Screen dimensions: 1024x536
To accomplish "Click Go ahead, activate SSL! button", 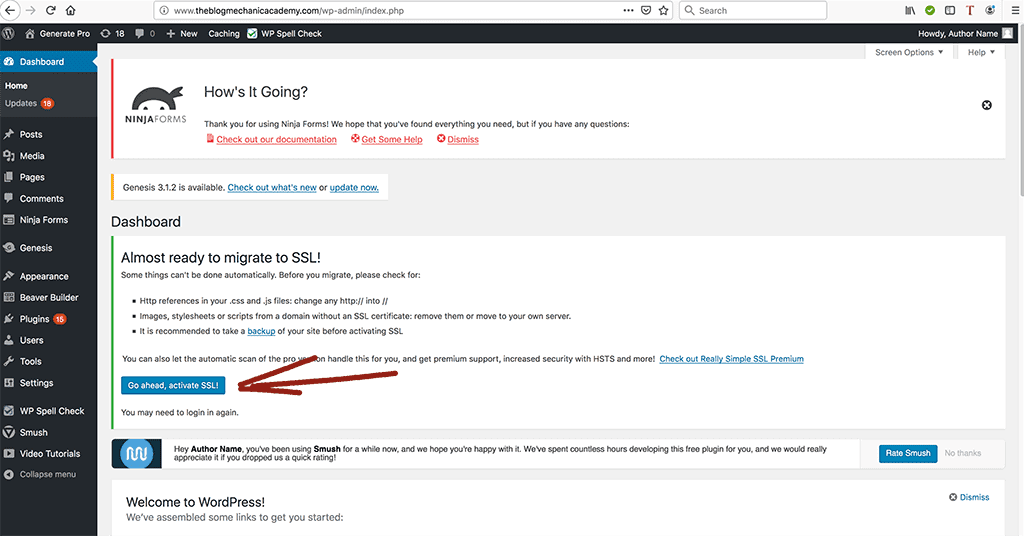I will click(x=173, y=385).
